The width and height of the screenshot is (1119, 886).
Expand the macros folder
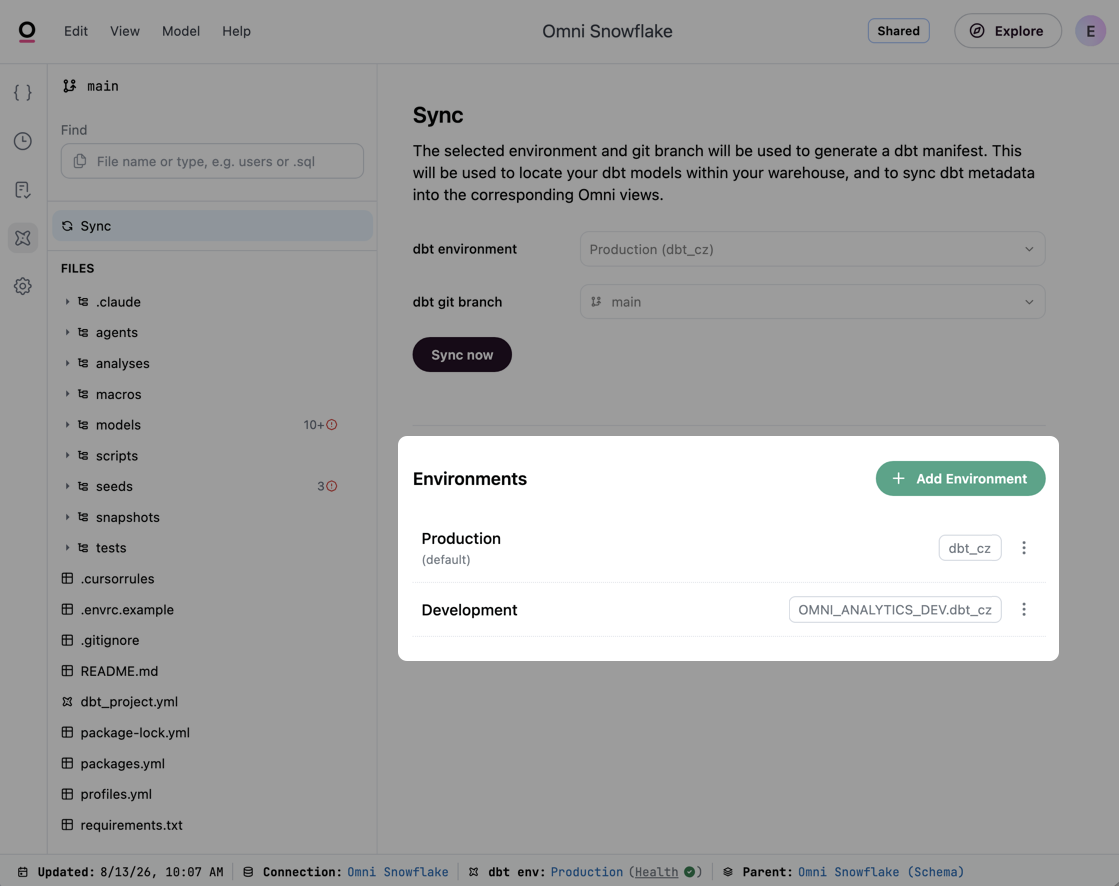click(x=67, y=394)
